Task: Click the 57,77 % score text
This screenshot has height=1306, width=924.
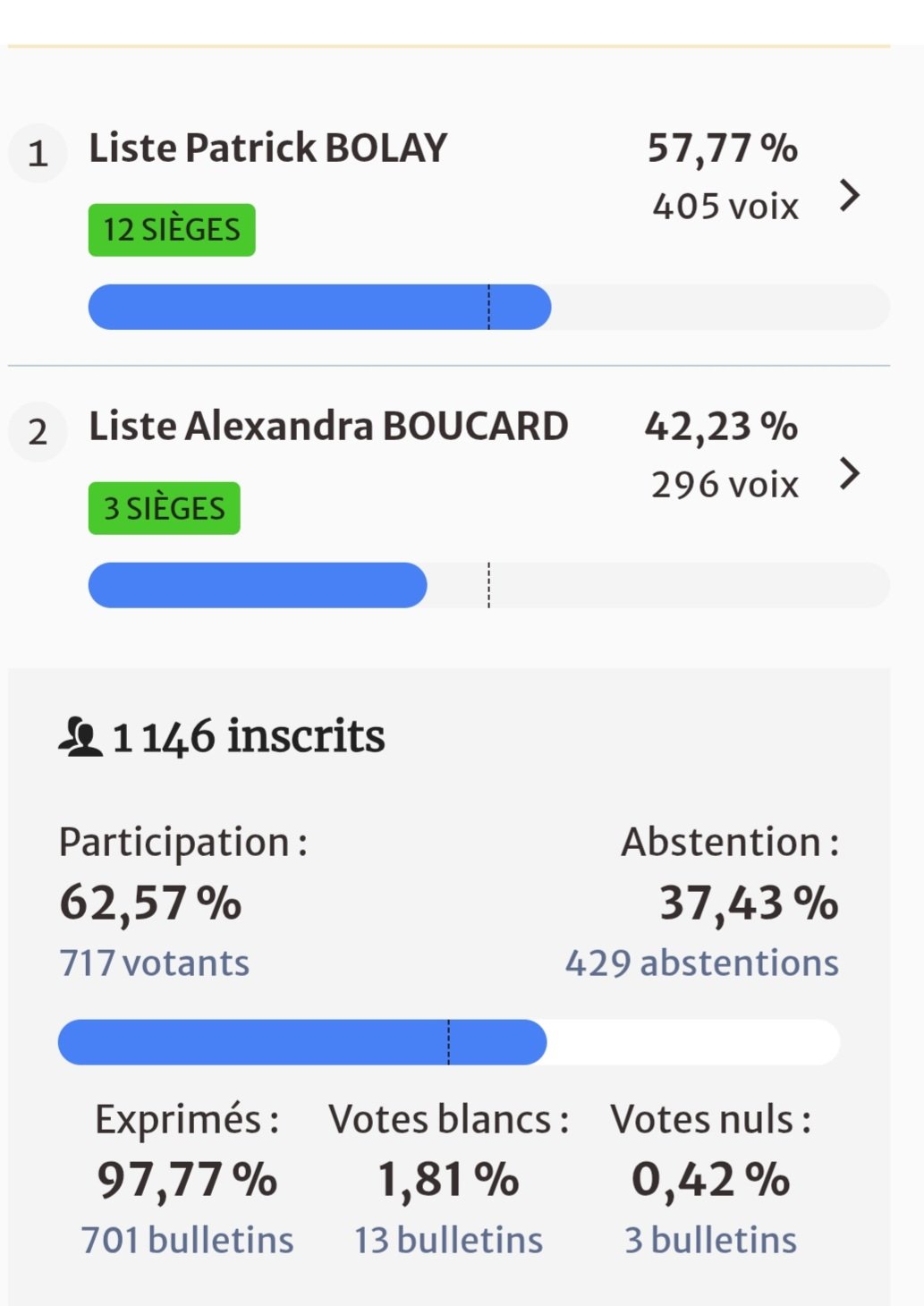Action: click(x=722, y=148)
